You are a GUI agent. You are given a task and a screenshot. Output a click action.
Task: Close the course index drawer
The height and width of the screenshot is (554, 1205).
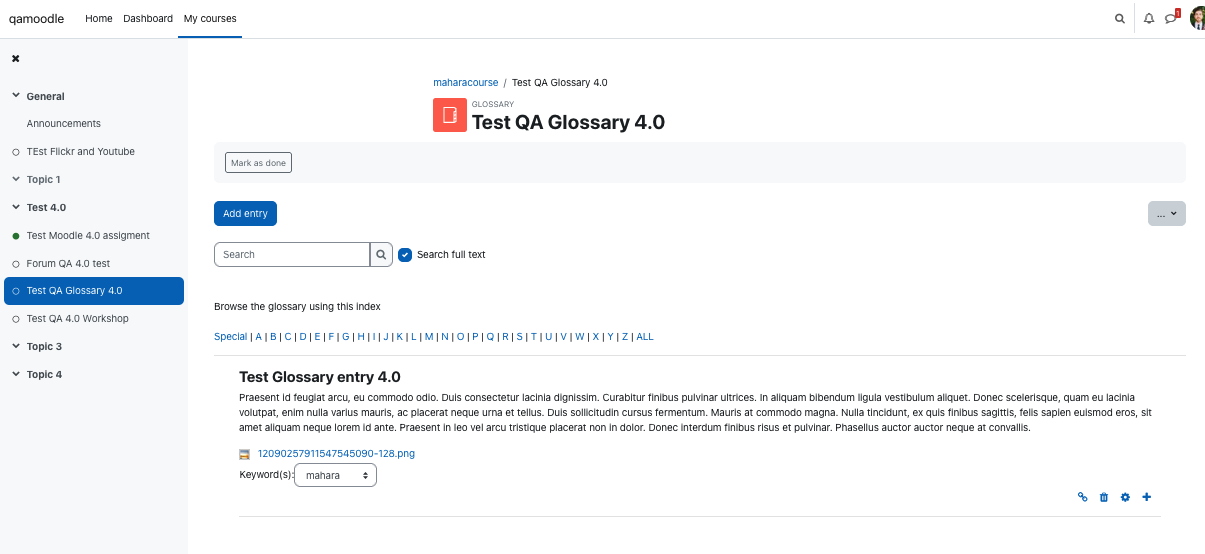tap(16, 59)
